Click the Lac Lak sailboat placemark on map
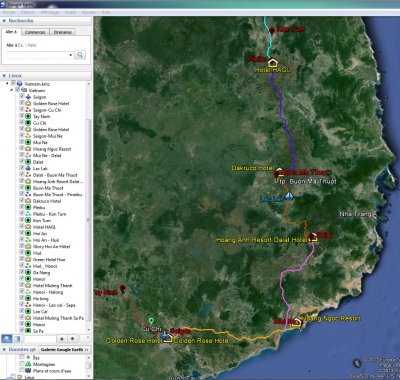 (x=289, y=196)
